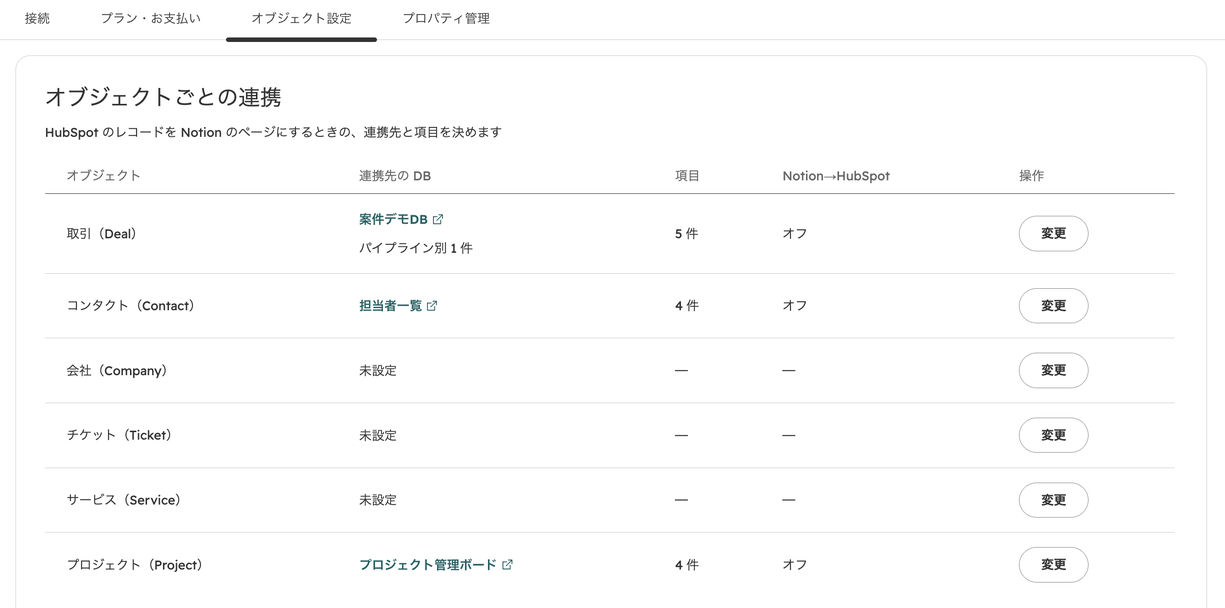Click the 操作 column header

coord(1031,176)
